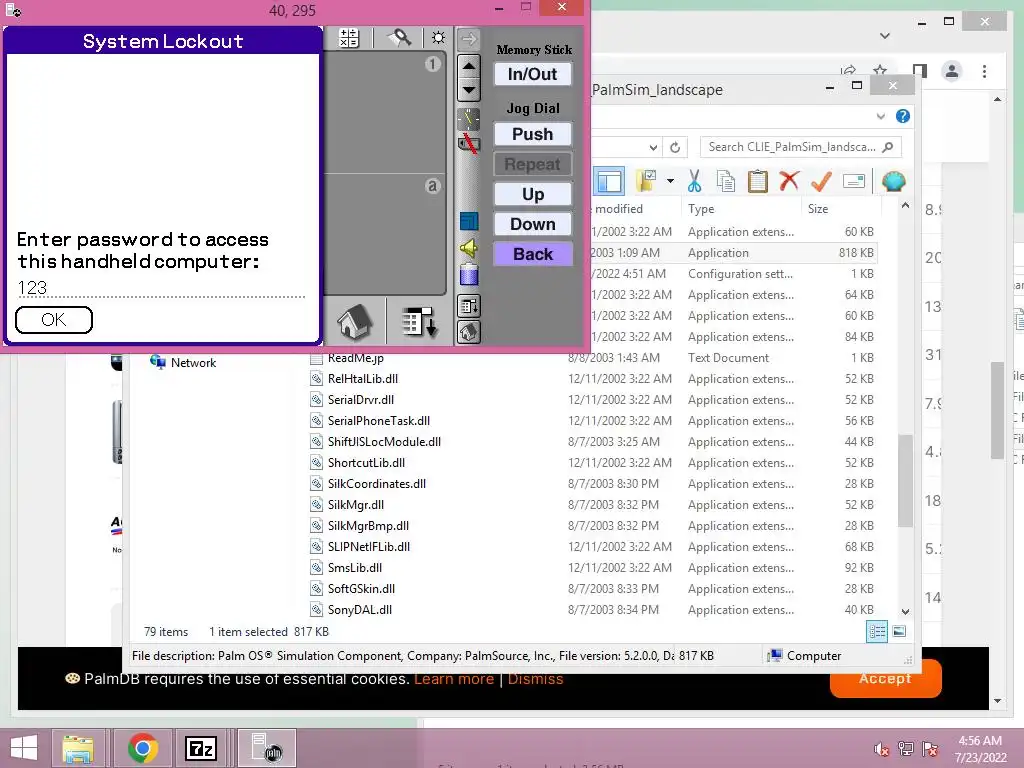This screenshot has height=768, width=1024.
Task: Click the Copy icon in Explorer toolbar
Action: click(726, 182)
